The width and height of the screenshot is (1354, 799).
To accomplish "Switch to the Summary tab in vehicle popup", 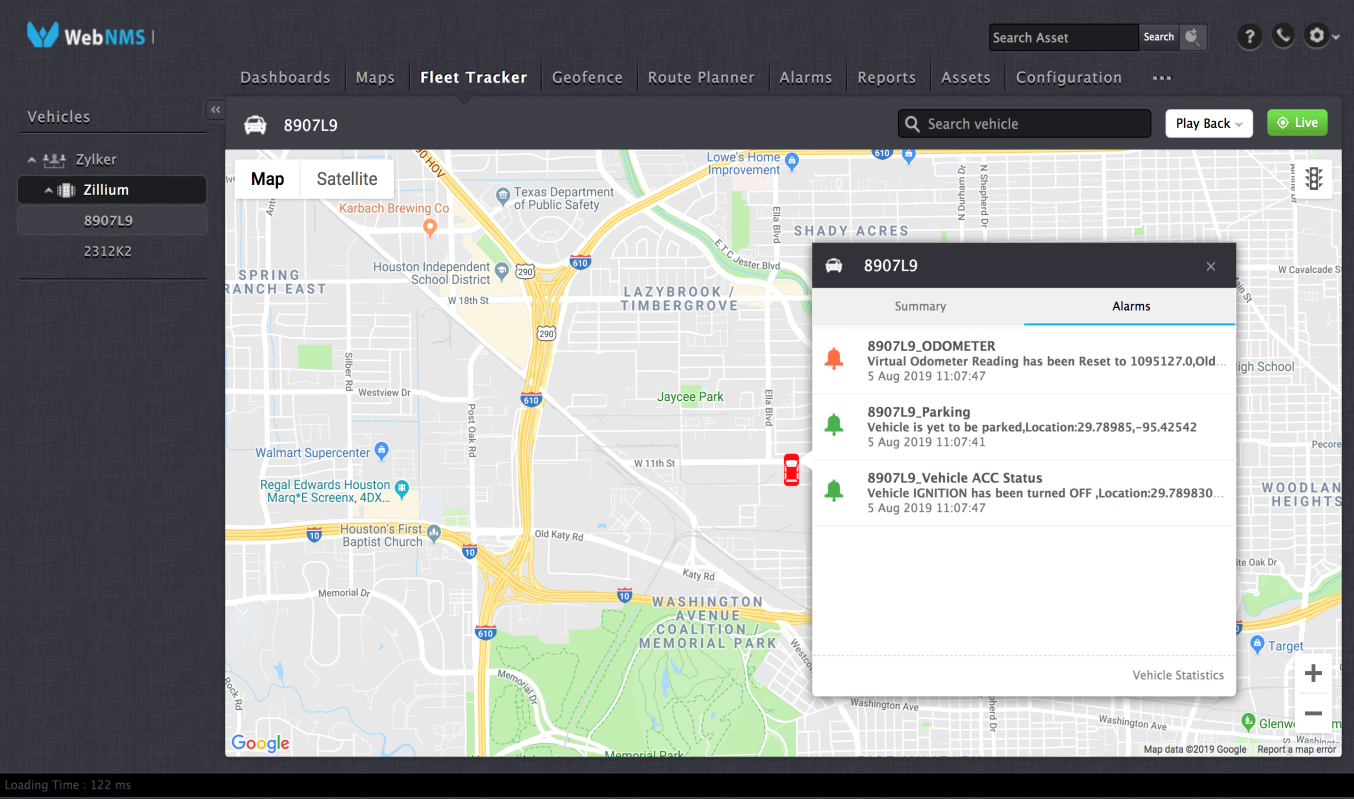I will 919,306.
